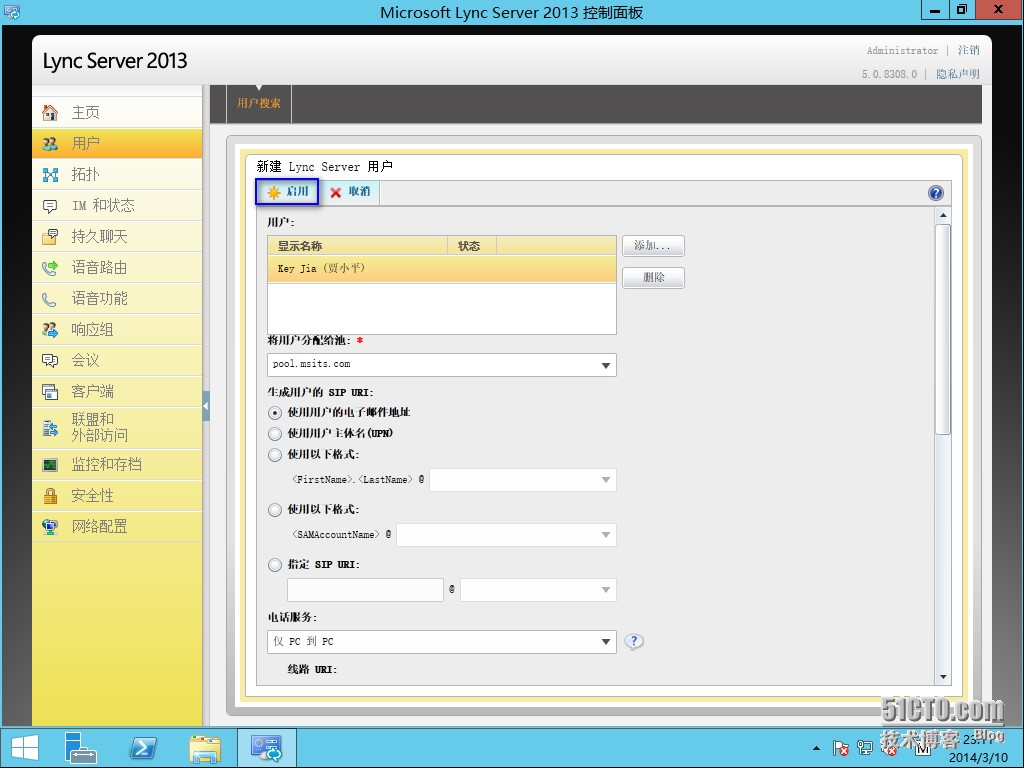Click the network tray icon
Screen dimensions: 1024x768
point(865,748)
